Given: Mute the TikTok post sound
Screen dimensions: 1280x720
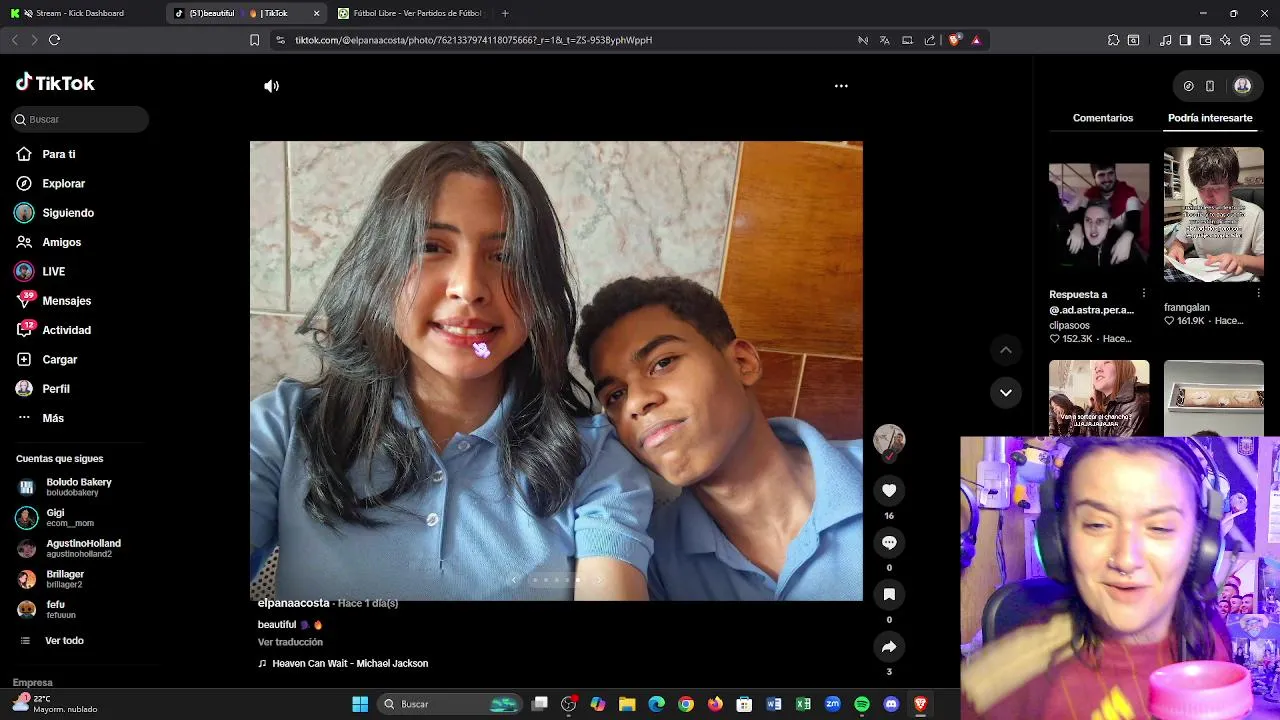Looking at the screenshot, I should click(x=271, y=86).
